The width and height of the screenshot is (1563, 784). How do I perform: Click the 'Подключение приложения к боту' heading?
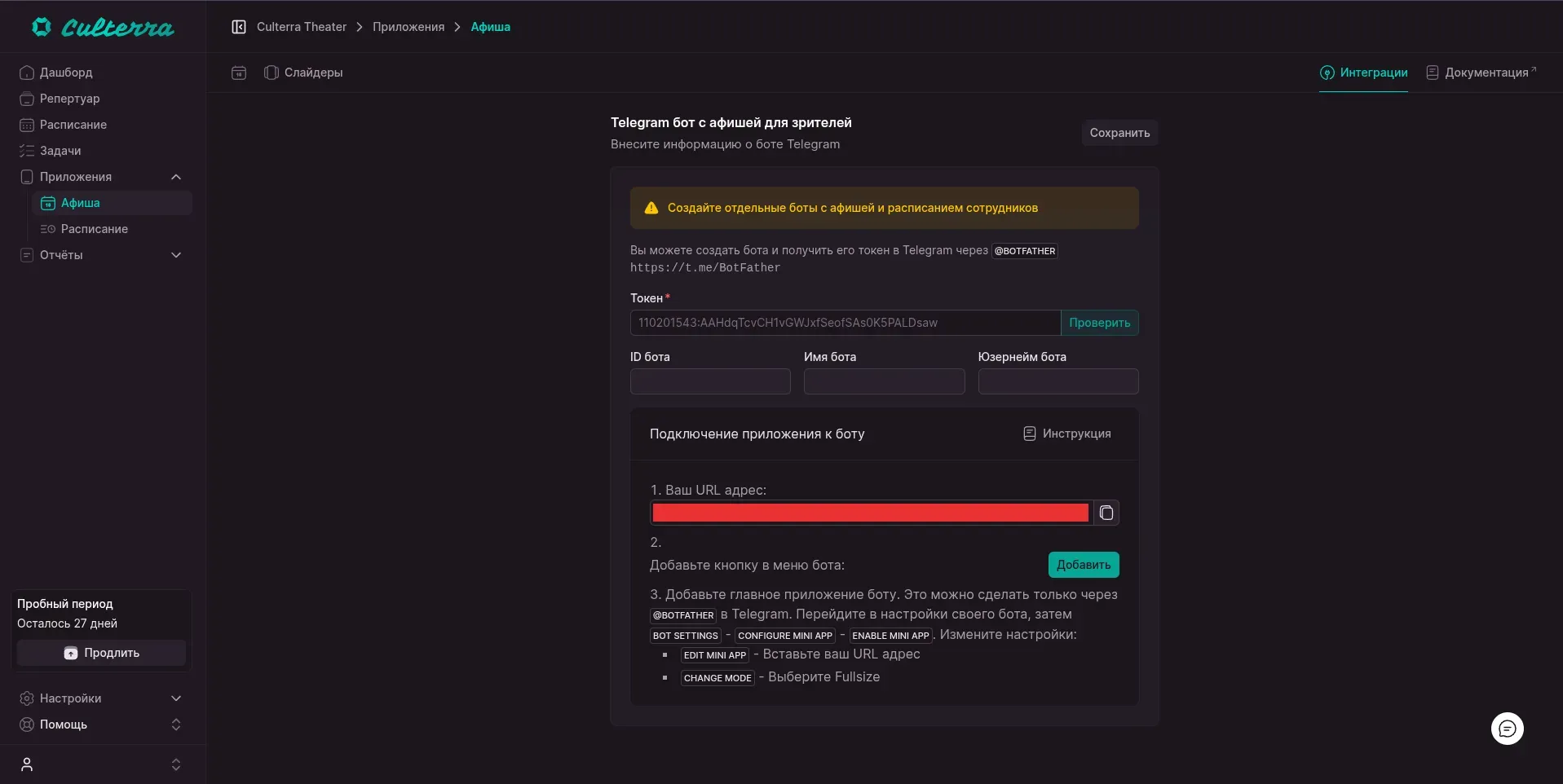[757, 434]
